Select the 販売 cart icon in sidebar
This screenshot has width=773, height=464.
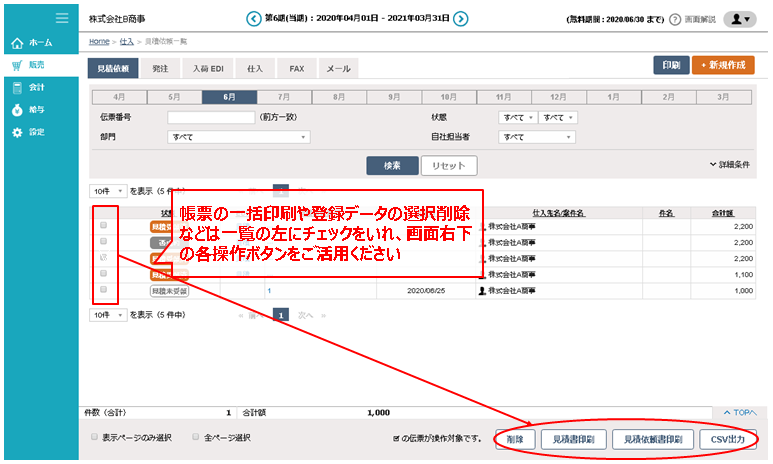17,65
